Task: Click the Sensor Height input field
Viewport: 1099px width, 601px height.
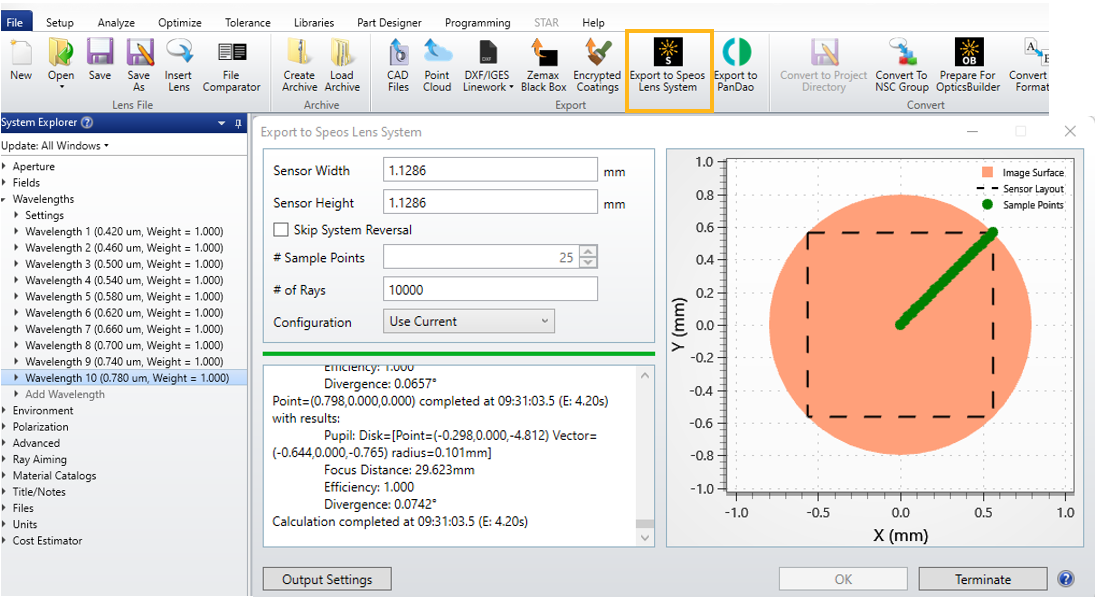Action: (490, 203)
